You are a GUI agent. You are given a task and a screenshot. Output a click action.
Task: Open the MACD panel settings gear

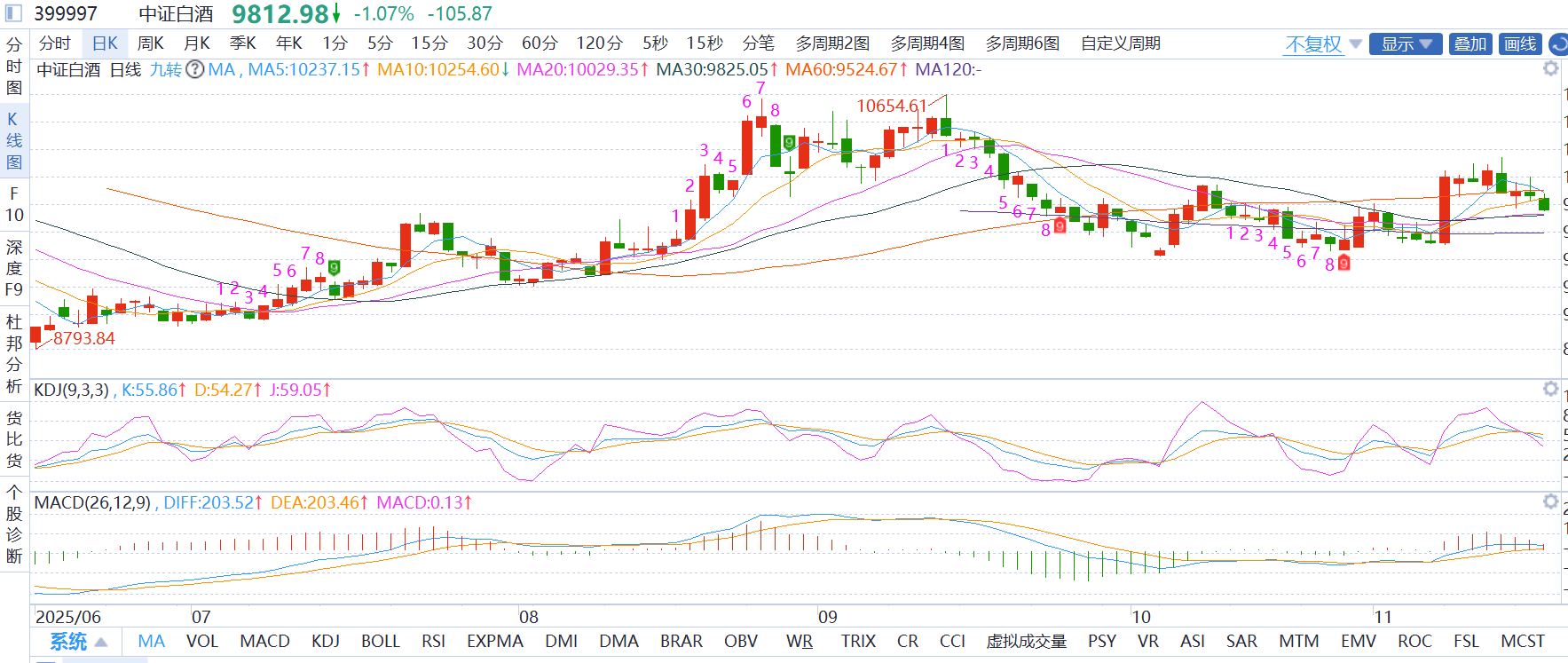click(x=1550, y=501)
